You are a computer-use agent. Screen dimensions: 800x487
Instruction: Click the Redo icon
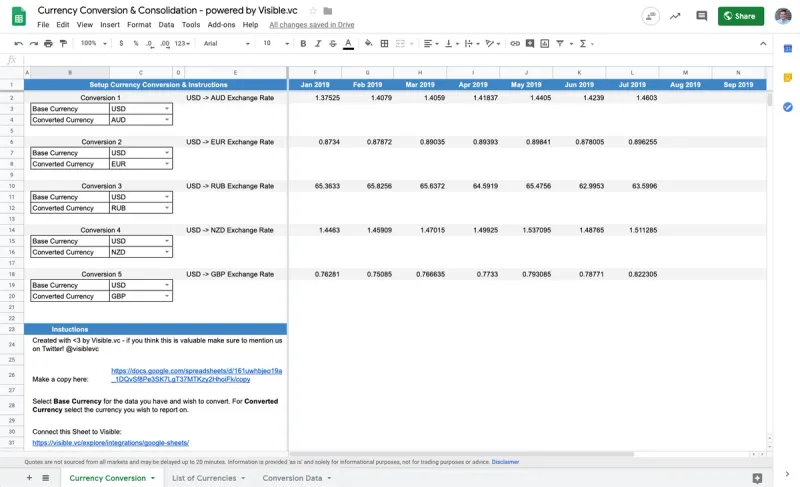34,44
